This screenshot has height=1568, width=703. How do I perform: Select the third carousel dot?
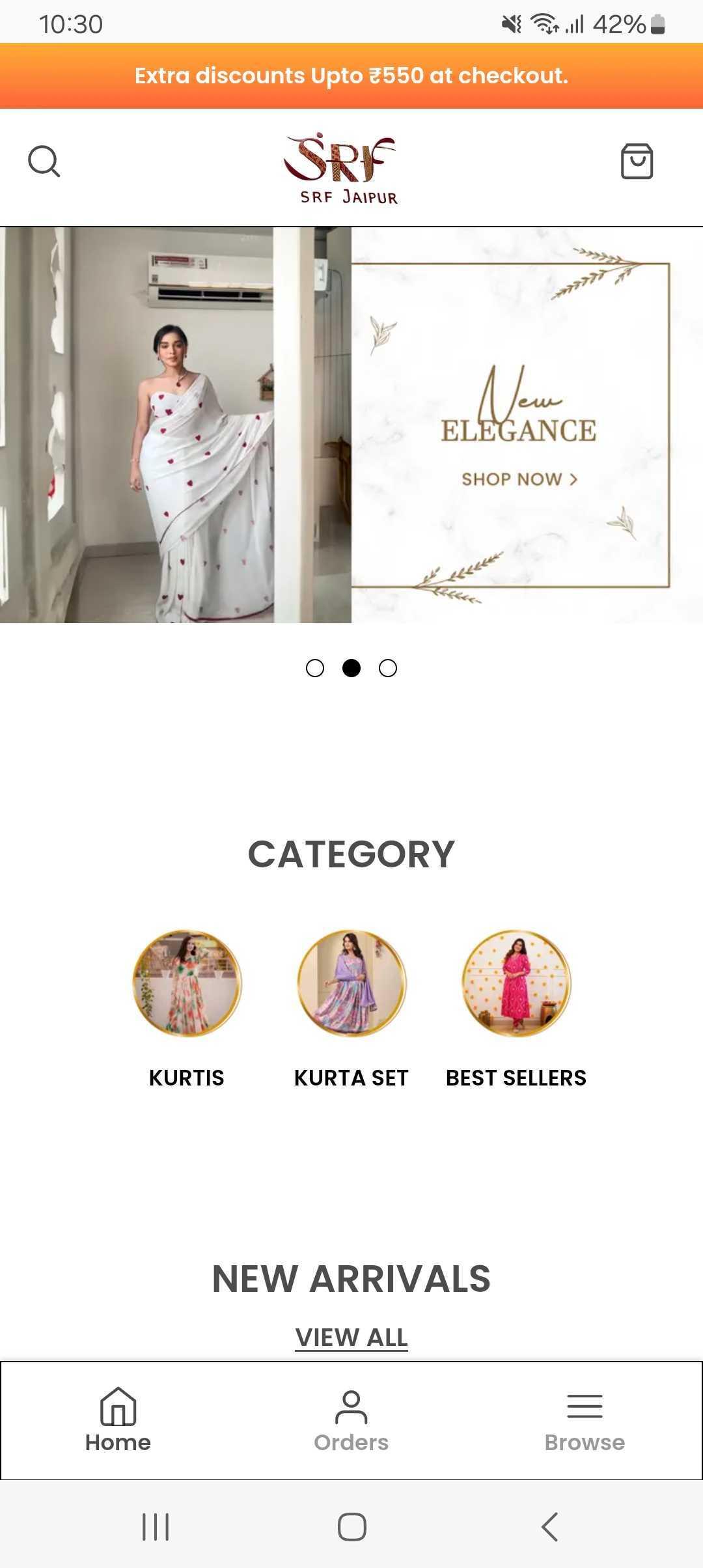[x=388, y=668]
